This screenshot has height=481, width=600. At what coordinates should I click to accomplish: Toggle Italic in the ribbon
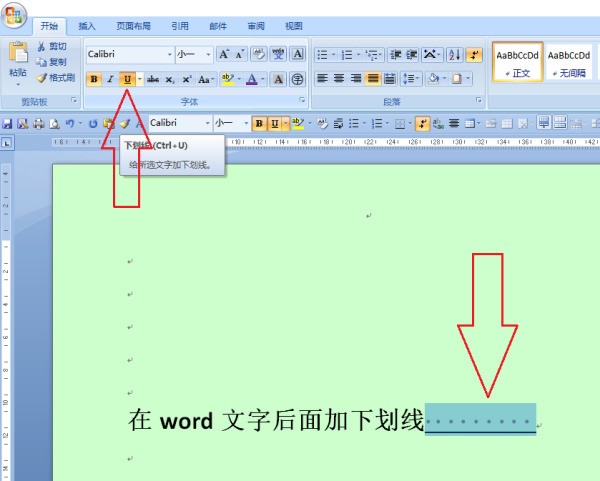(110, 79)
